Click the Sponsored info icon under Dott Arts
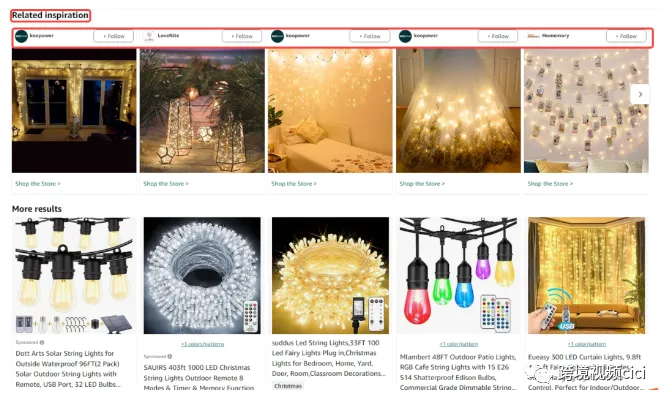Image resolution: width=667 pixels, height=403 pixels. point(42,342)
